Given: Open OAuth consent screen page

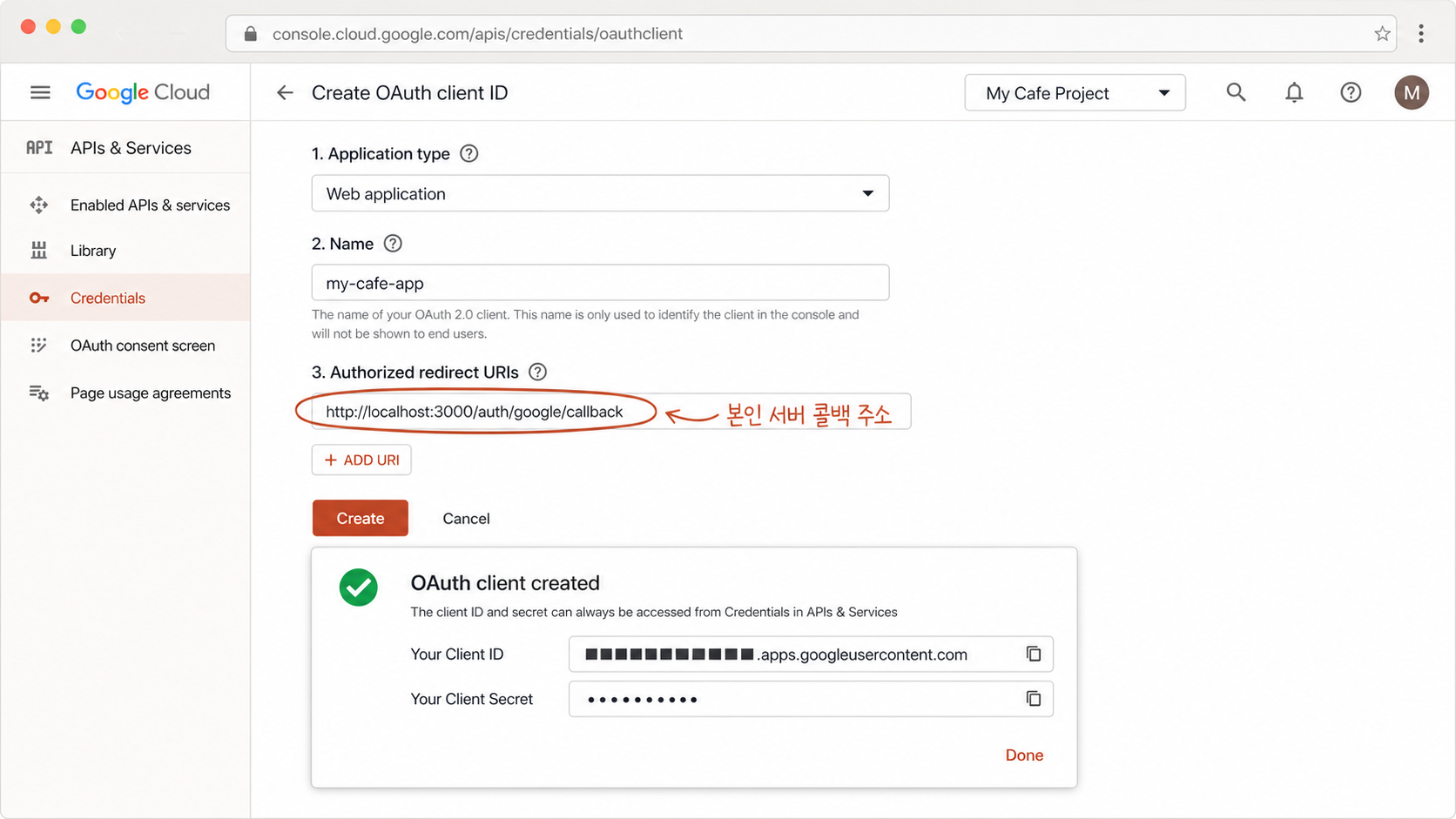Looking at the screenshot, I should 125,346.
